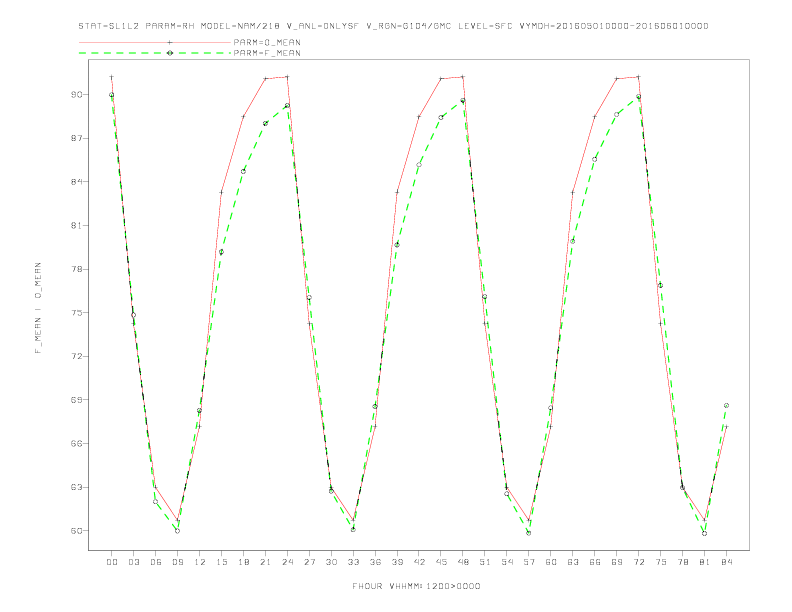Click the x-axis hour label 30
792x612 pixels.
(331, 562)
